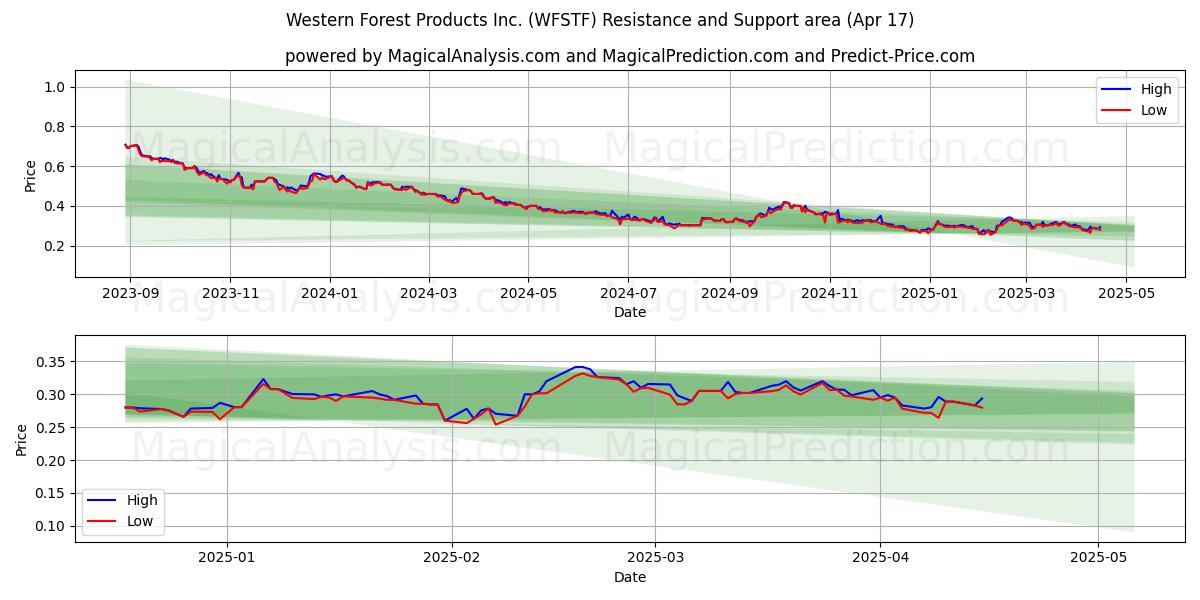The image size is (1200, 600).
Task: Click the '0.35' y-axis tick in bottom chart
Action: pyautogui.click(x=52, y=362)
